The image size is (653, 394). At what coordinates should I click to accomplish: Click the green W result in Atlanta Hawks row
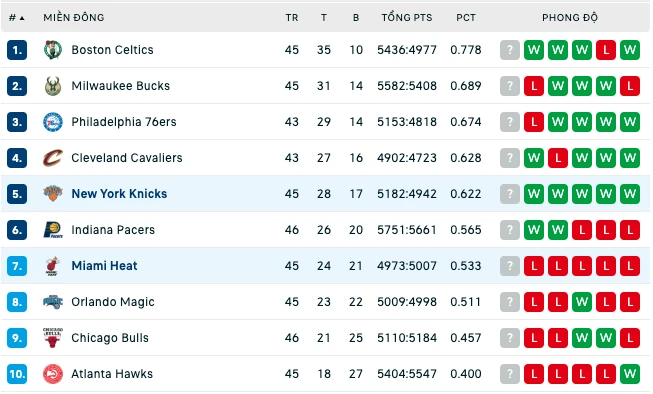pos(630,374)
